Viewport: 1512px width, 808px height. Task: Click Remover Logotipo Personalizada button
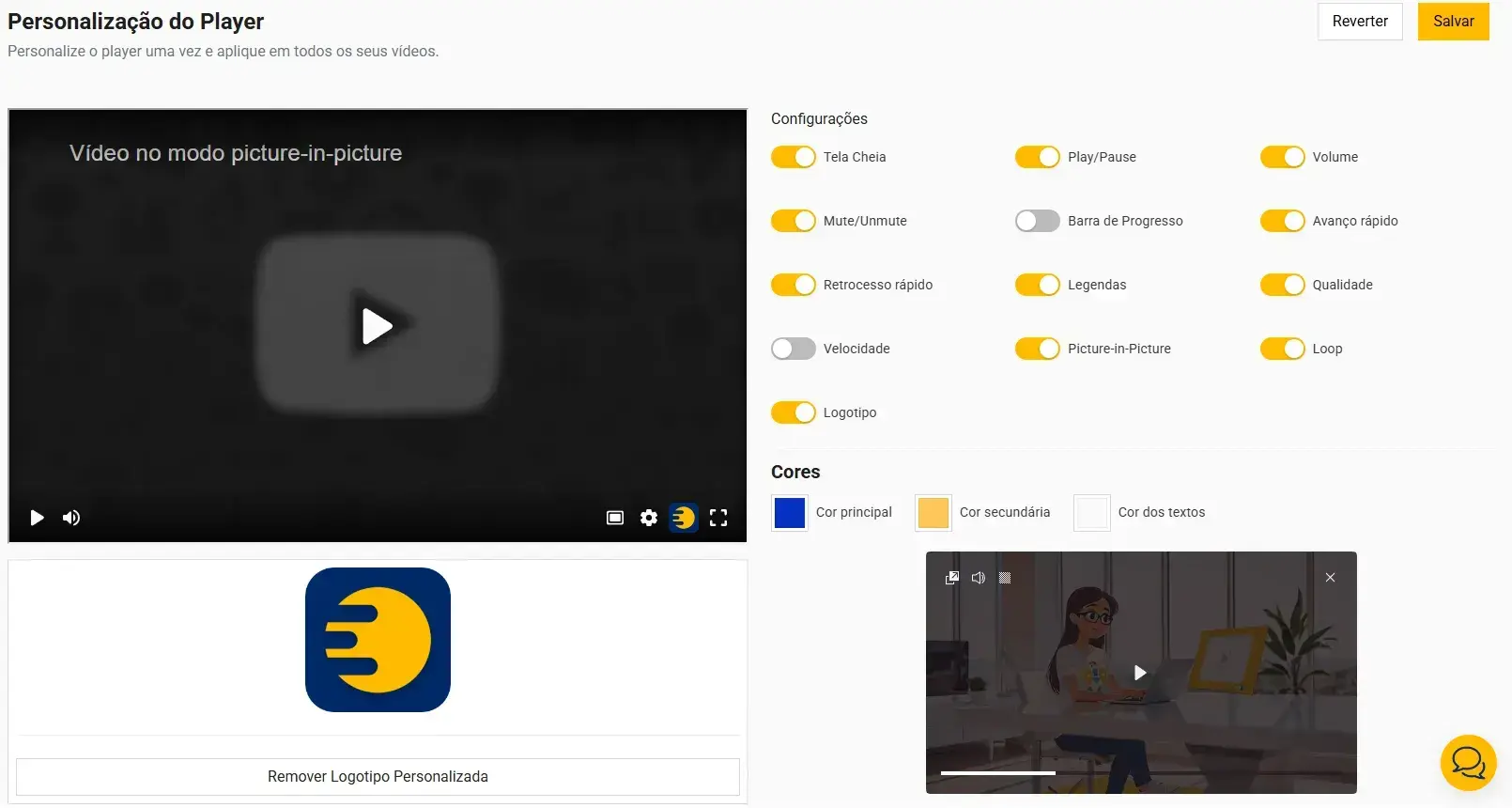(378, 776)
